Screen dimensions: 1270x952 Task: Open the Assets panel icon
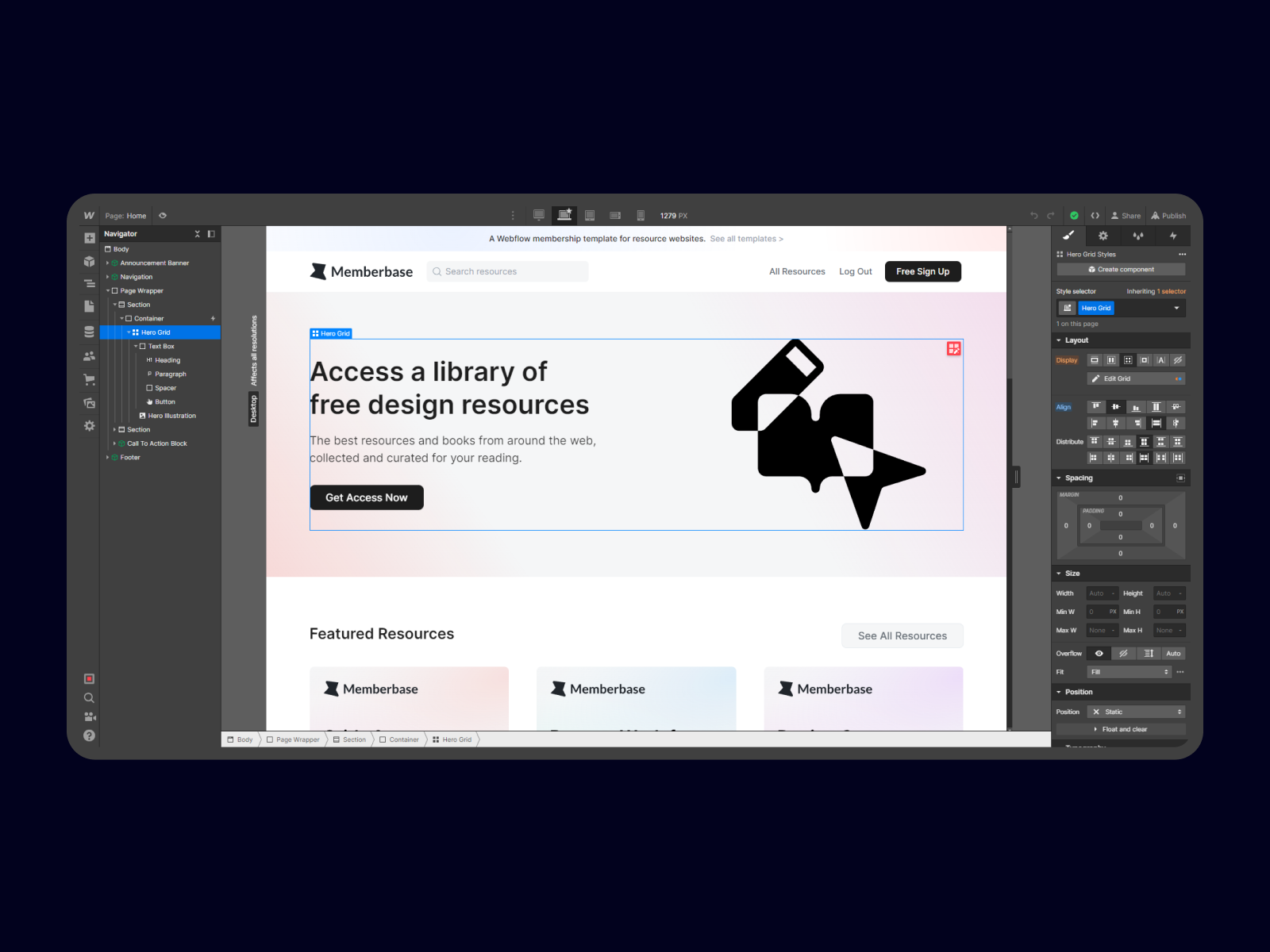(x=90, y=403)
